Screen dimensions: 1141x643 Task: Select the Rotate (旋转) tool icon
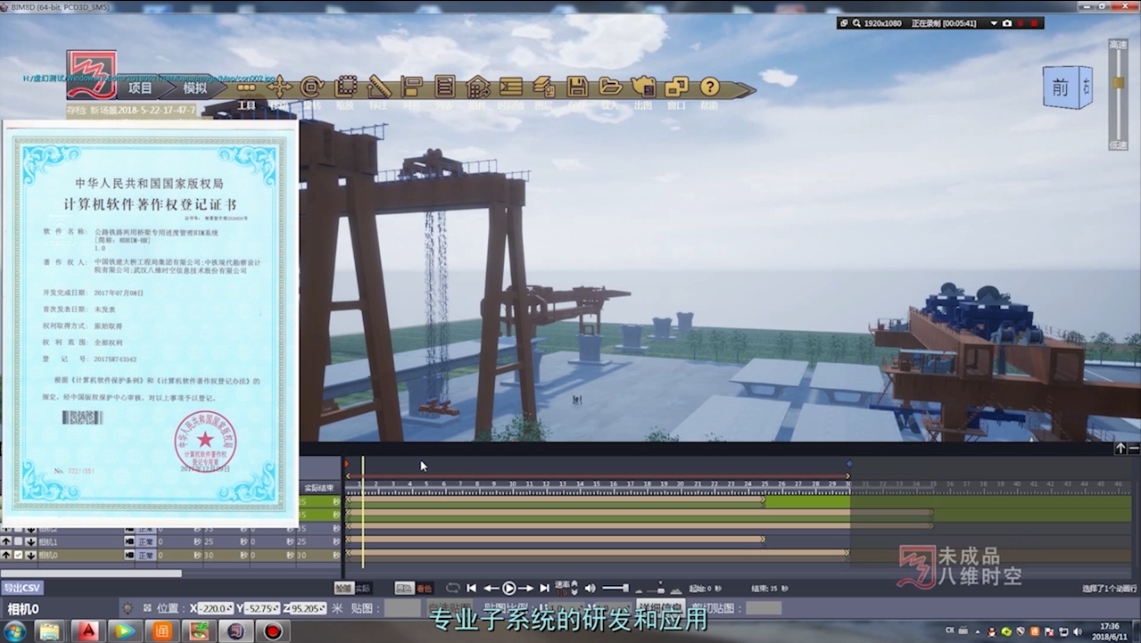click(x=312, y=87)
